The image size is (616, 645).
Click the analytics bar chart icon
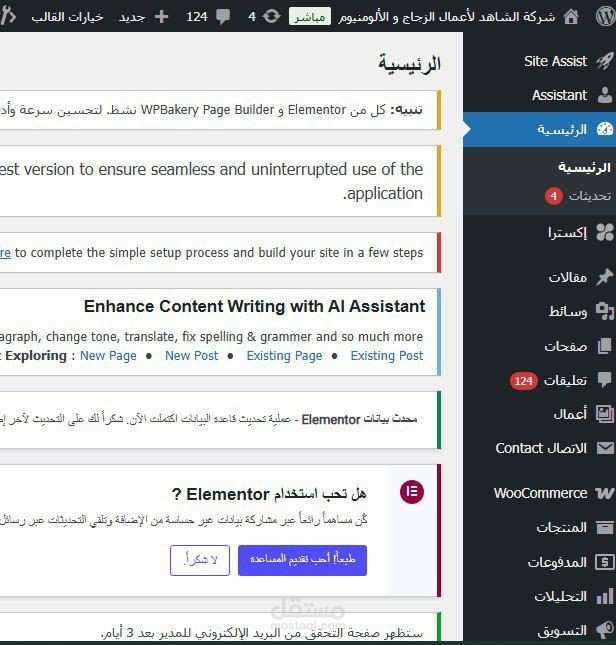click(x=605, y=596)
